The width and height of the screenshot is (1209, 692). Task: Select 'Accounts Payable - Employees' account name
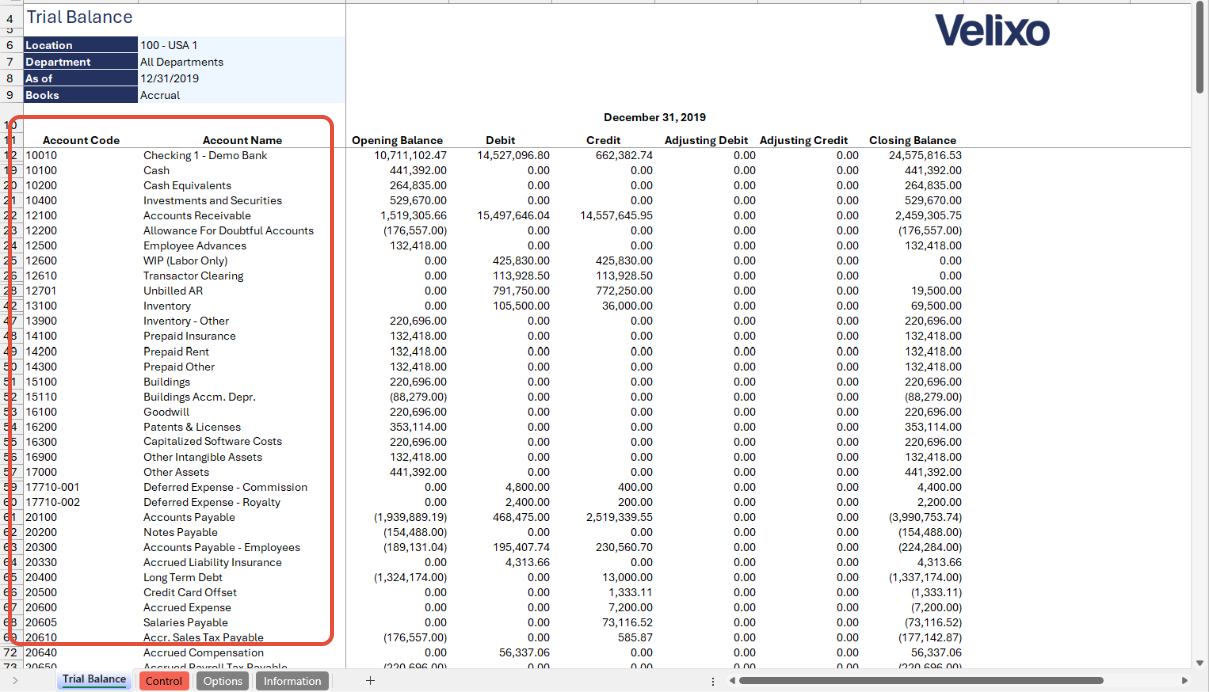click(x=221, y=547)
